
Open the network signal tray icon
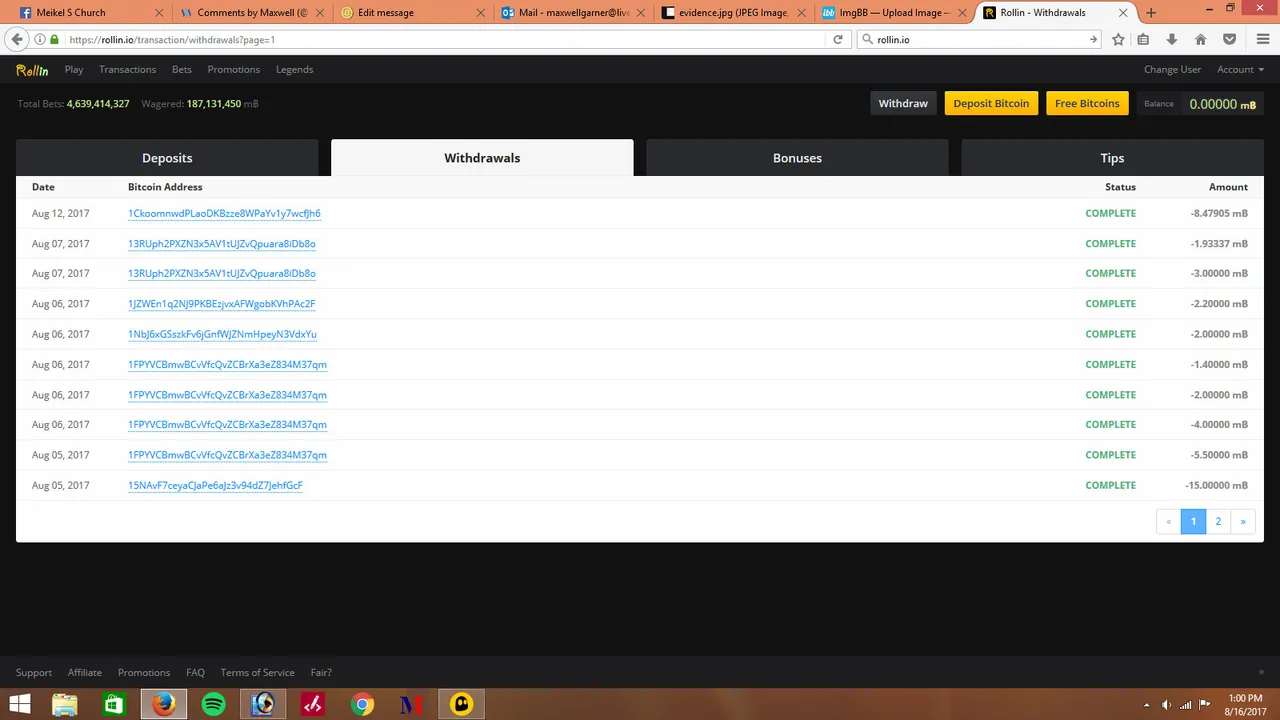[1186, 704]
